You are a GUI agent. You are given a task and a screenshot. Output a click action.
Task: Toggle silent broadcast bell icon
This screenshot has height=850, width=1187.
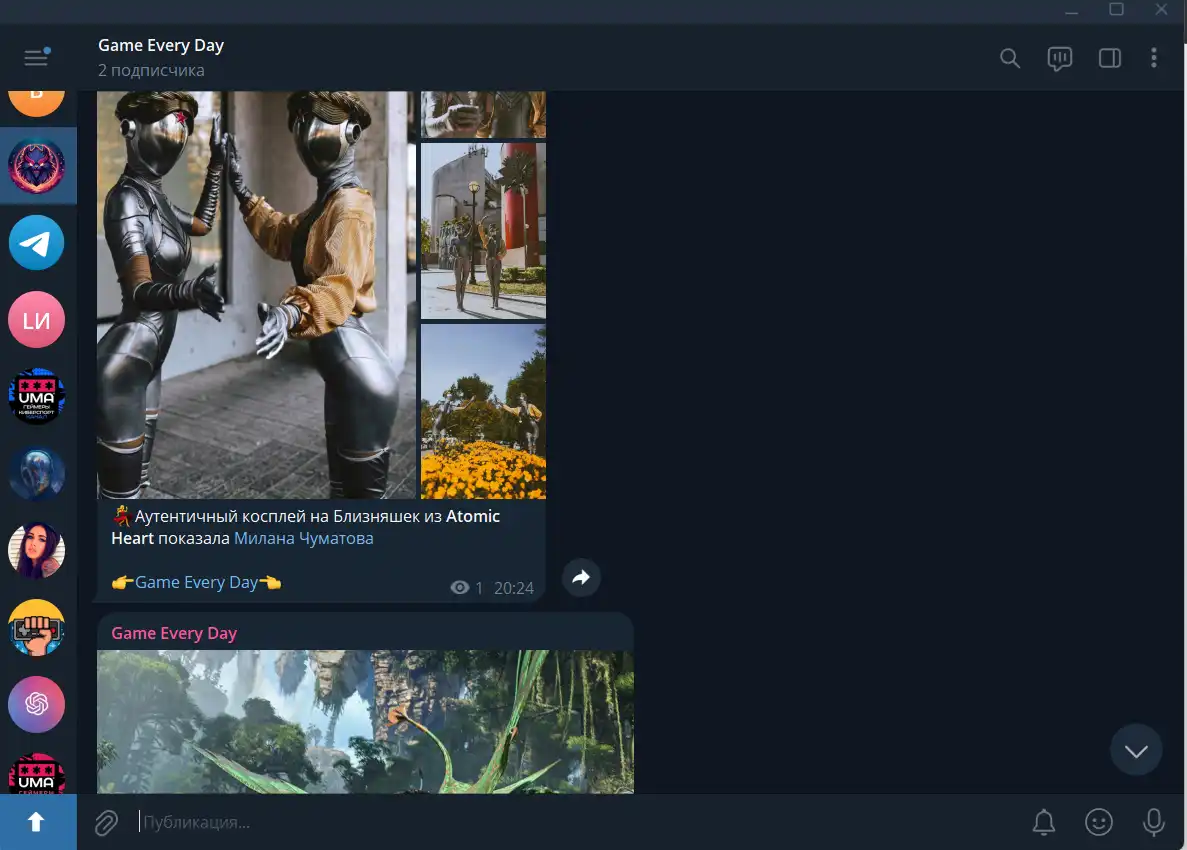pos(1044,822)
